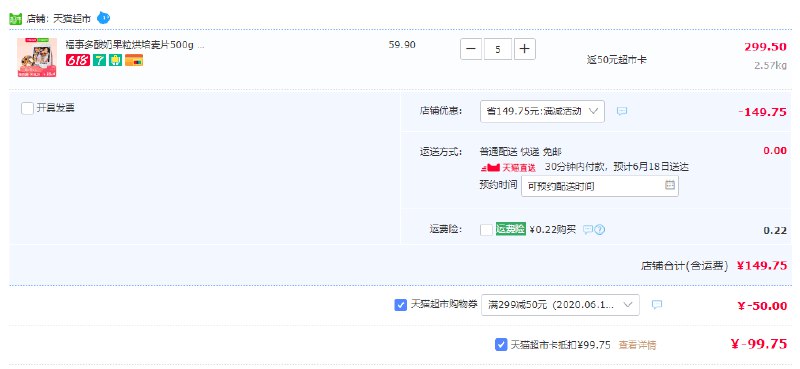Tick the 开具发票 invoice checkbox
This screenshot has height=369, width=800.
[x=28, y=108]
